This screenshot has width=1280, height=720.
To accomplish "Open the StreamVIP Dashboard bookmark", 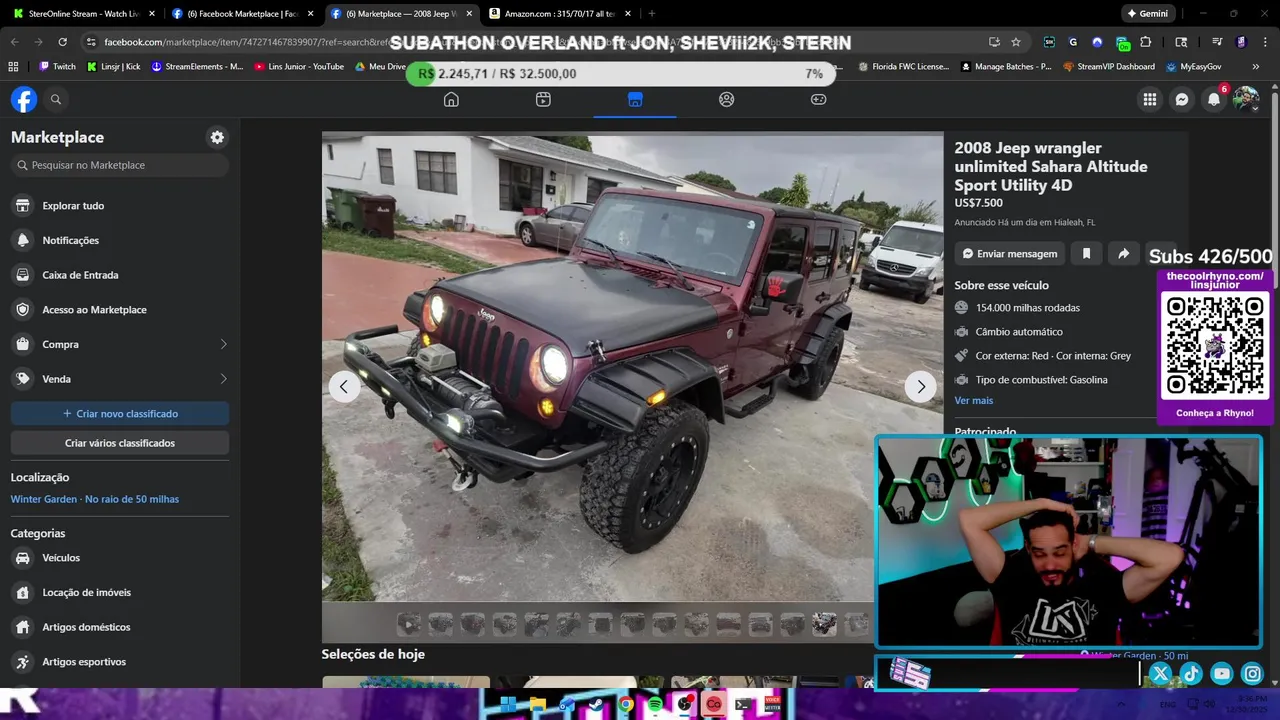I will [x=1108, y=66].
